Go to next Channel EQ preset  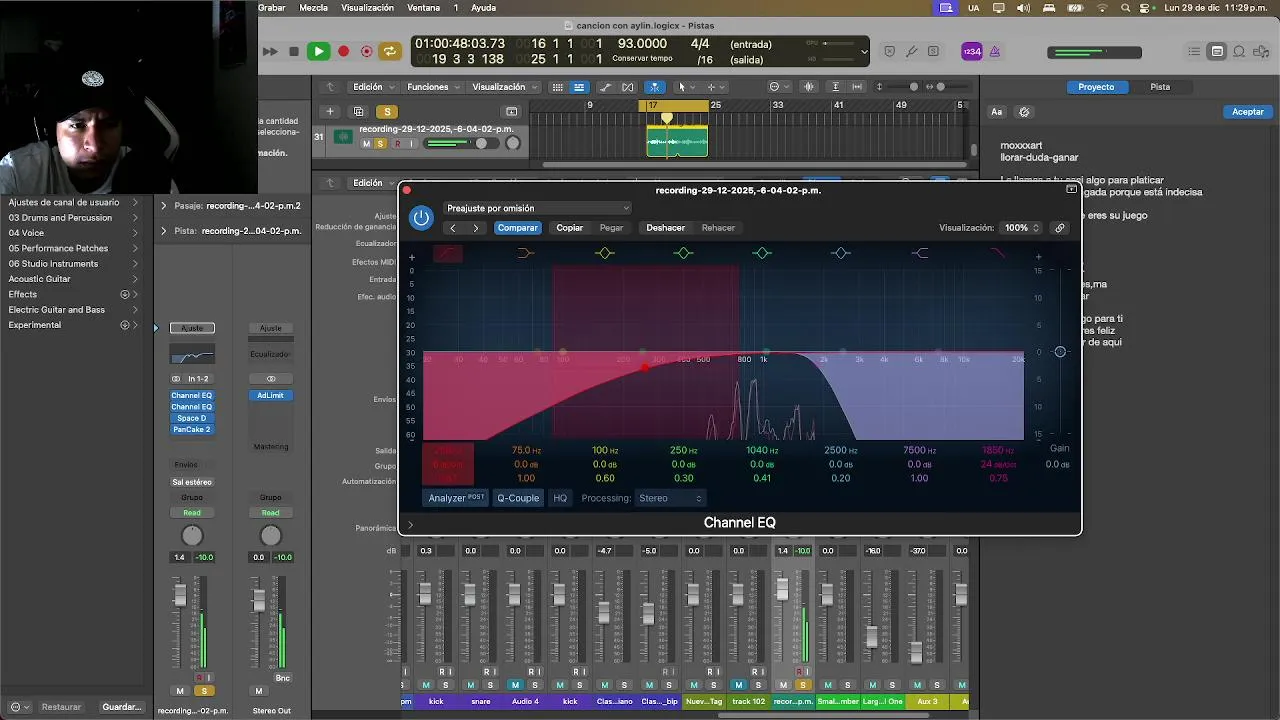coord(476,228)
